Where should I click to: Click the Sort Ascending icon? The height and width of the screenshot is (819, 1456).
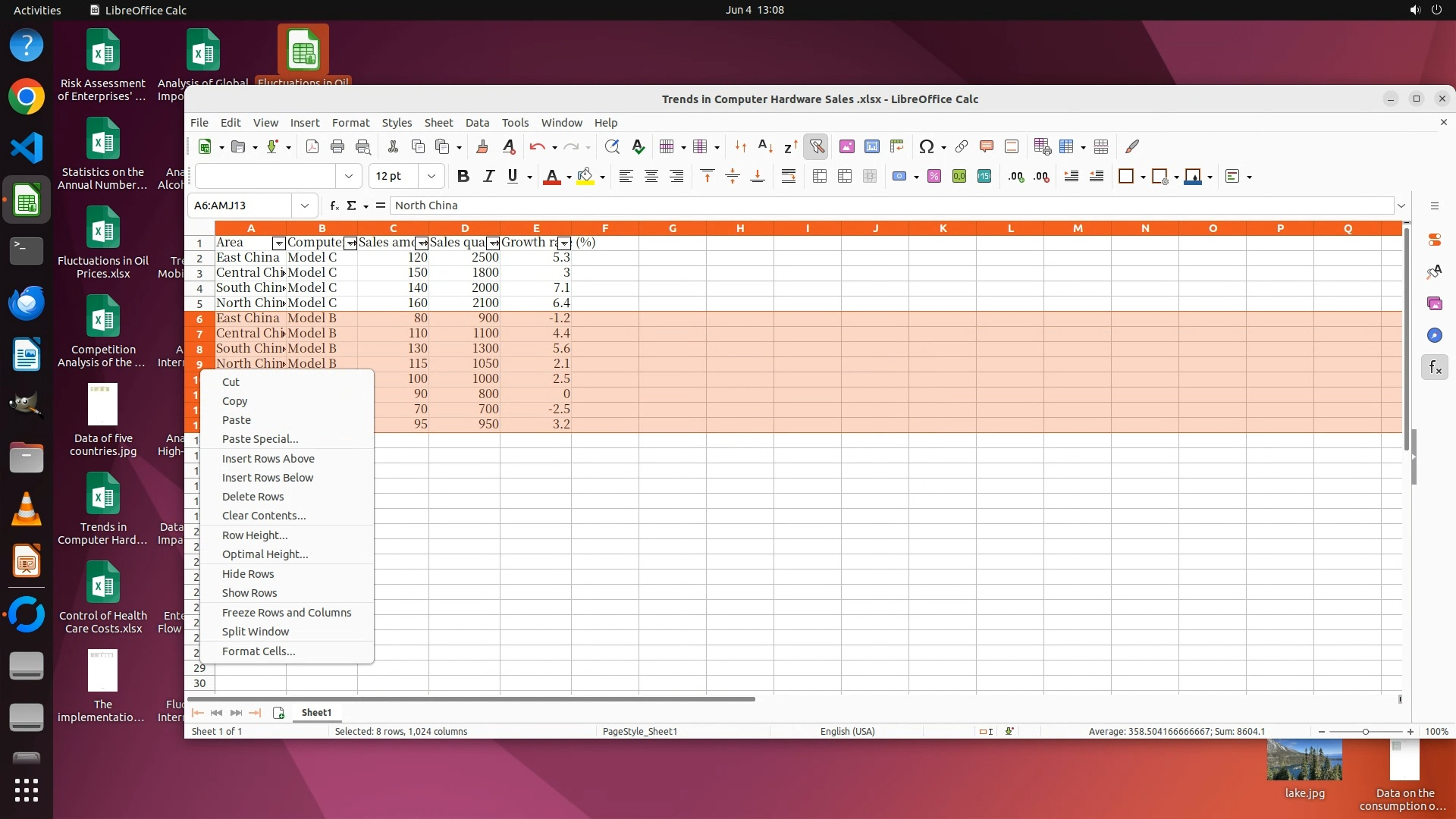pos(765,147)
